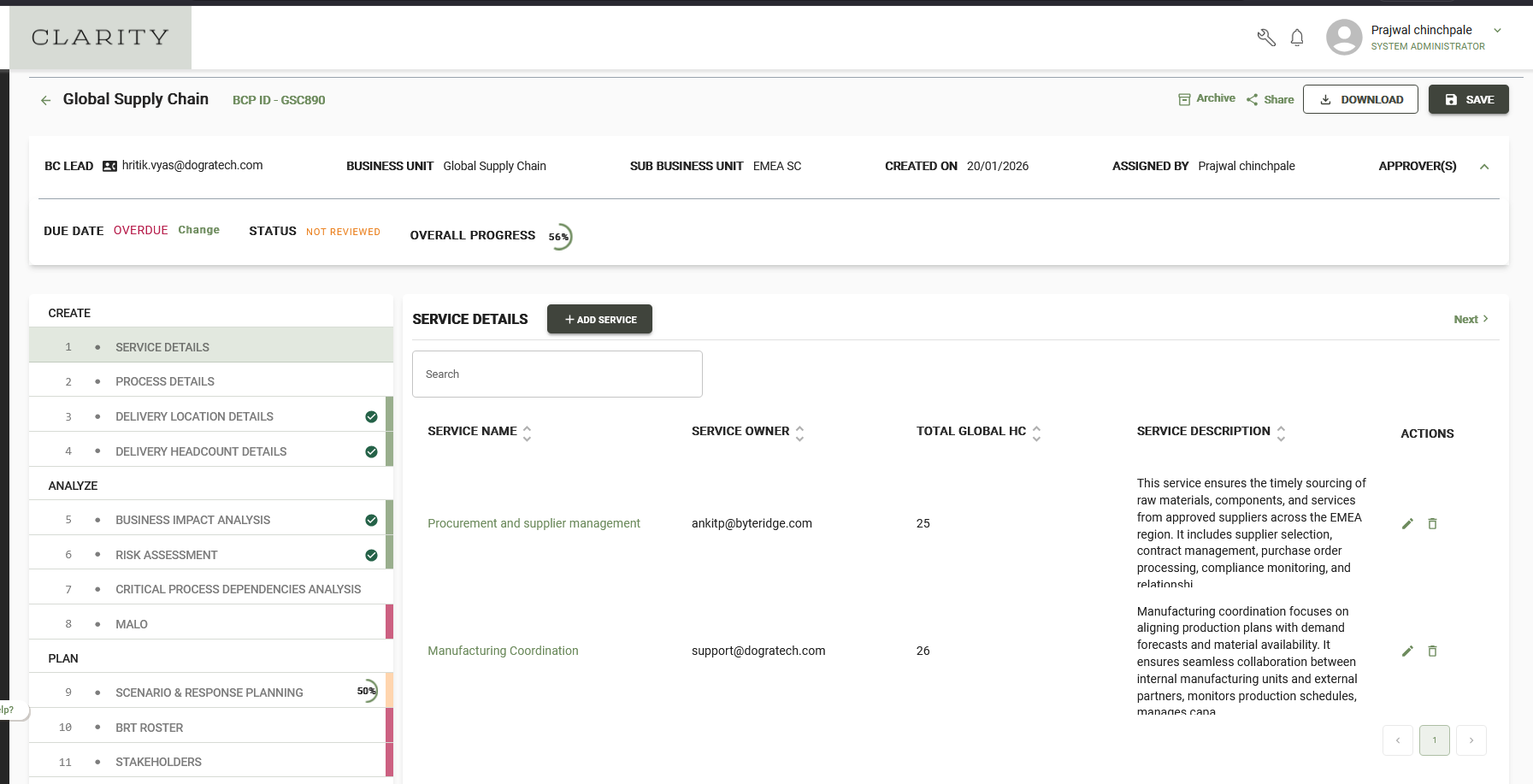1533x784 pixels.
Task: Click the Add Service button
Action: coord(599,319)
